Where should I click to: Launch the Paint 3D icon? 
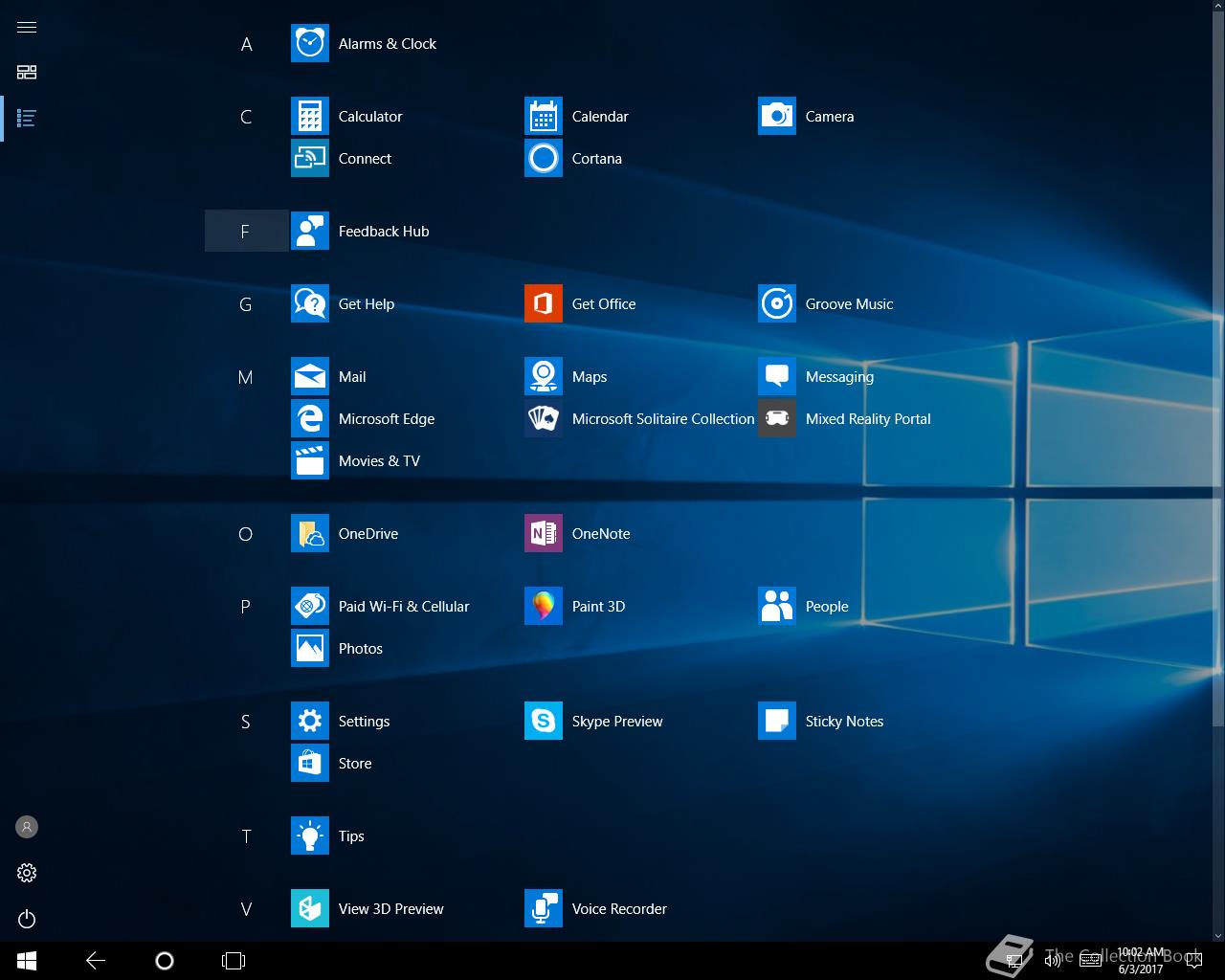(x=544, y=607)
